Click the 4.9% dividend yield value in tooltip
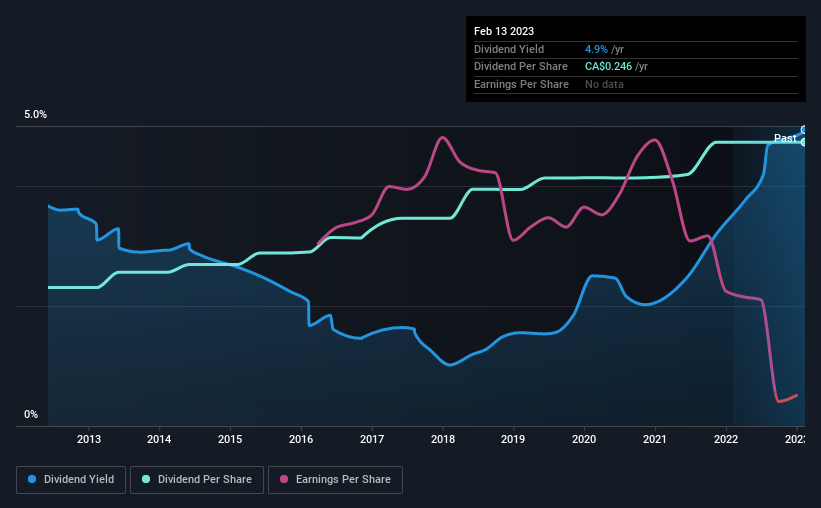Screen dimensions: 821x508 tap(596, 49)
